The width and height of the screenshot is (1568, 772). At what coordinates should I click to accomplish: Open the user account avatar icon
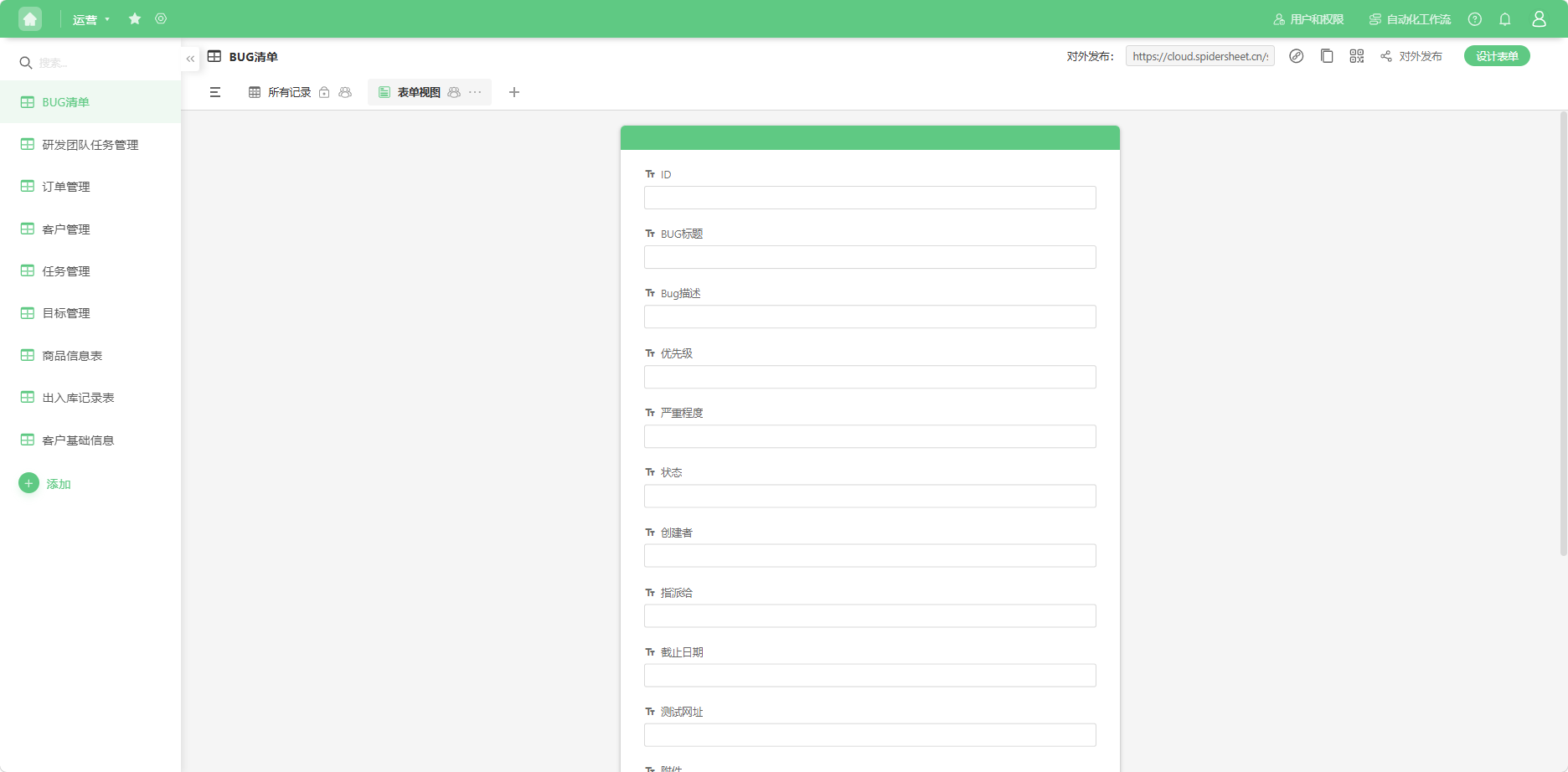click(1539, 18)
